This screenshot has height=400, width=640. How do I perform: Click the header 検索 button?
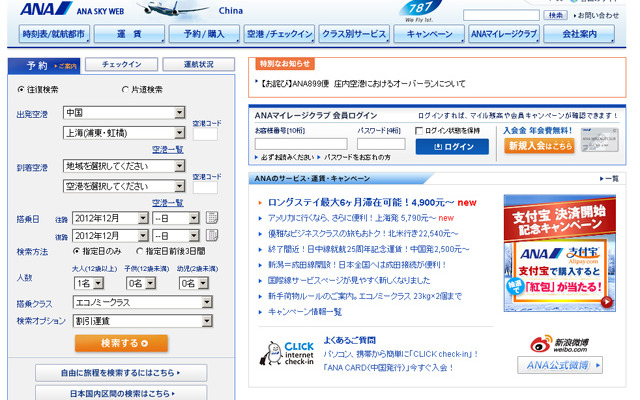(x=556, y=15)
